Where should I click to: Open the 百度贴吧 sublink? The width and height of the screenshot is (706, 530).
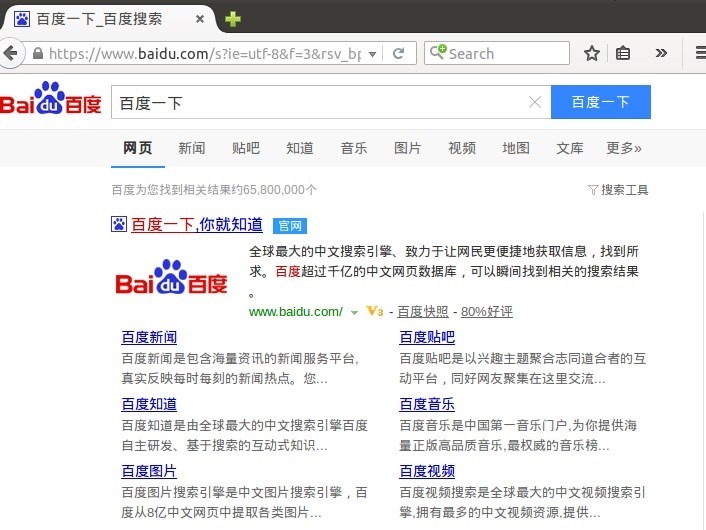[427, 337]
